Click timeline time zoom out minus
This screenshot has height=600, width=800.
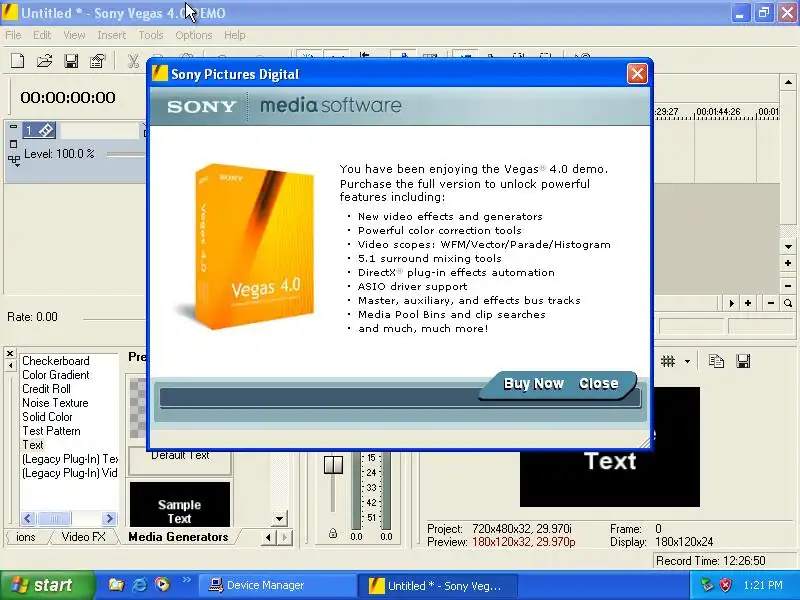click(x=771, y=304)
